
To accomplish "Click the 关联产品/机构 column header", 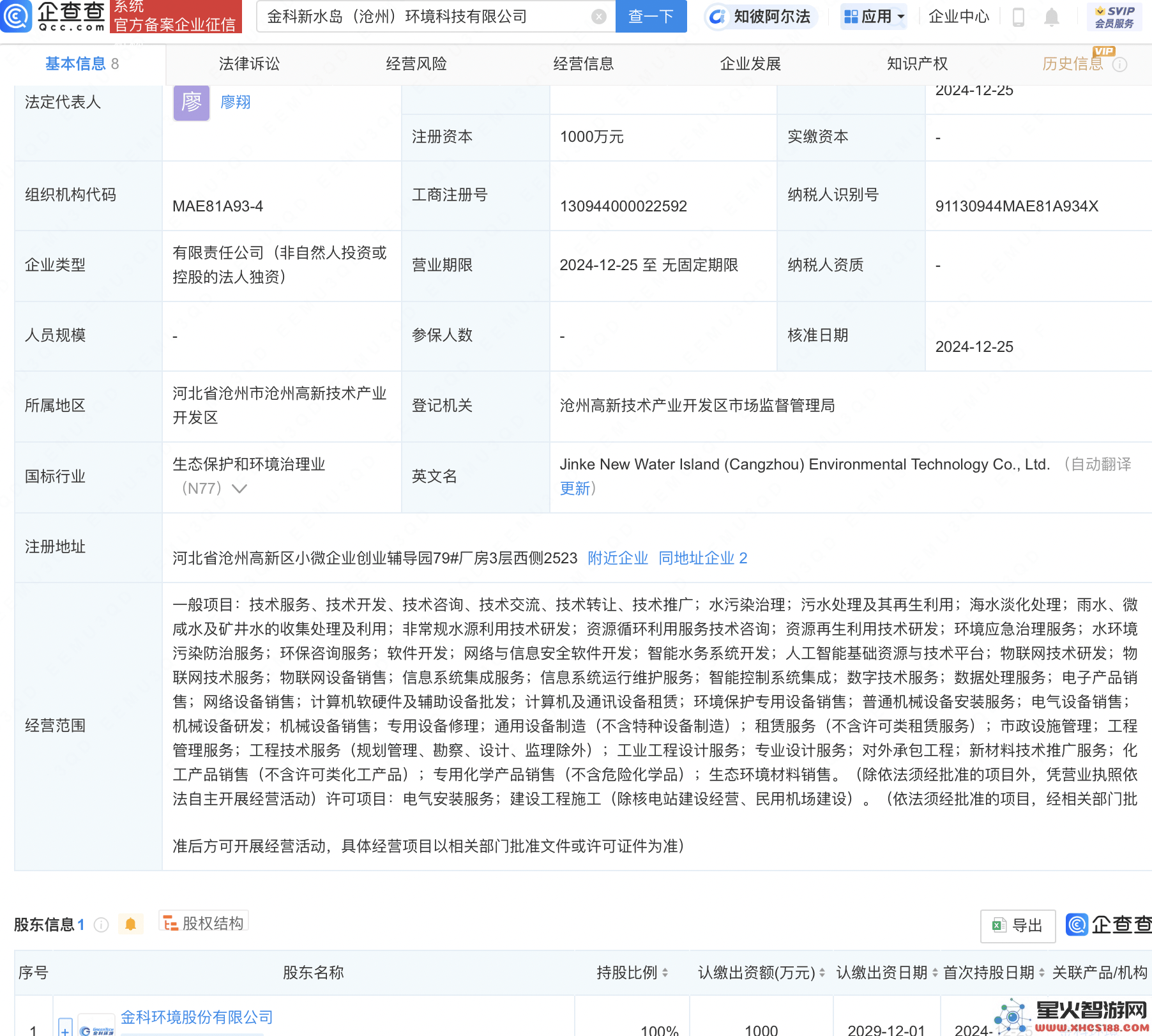I will coord(1100,973).
